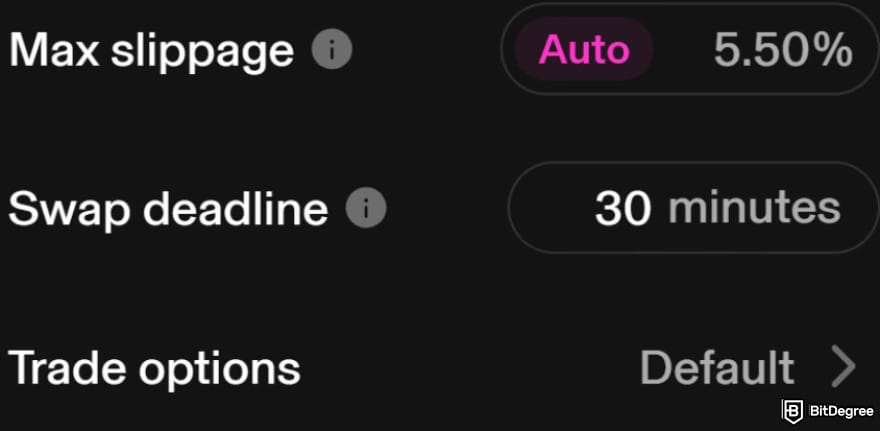Open the Default trade options selection
This screenshot has height=431, width=880.
click(x=717, y=367)
